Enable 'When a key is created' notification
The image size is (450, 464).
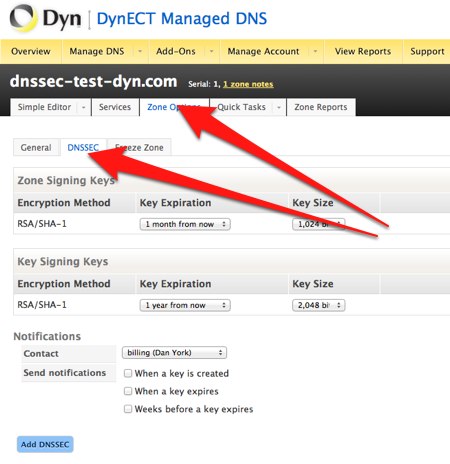point(128,373)
